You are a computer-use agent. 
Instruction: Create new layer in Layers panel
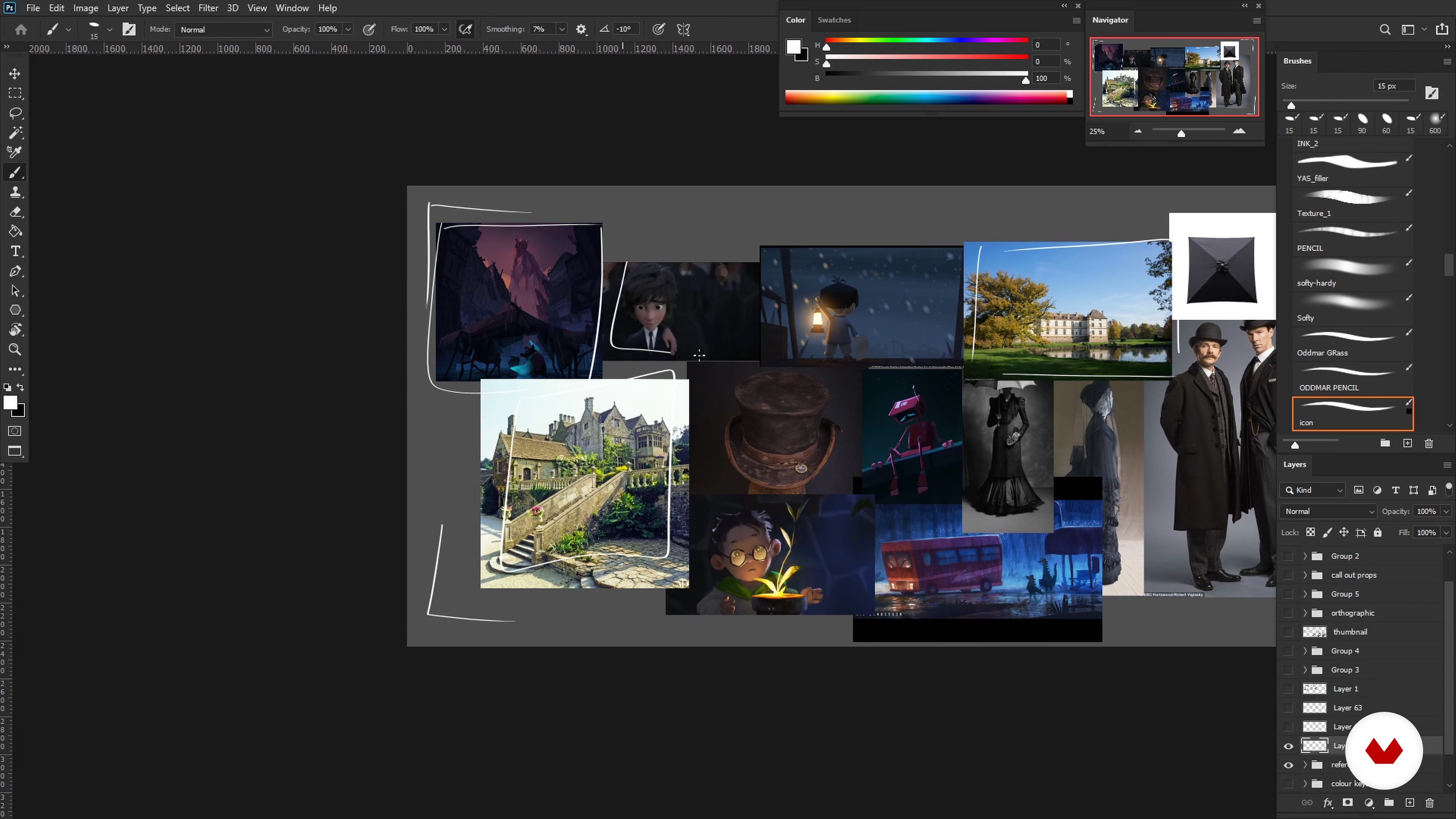1410,803
